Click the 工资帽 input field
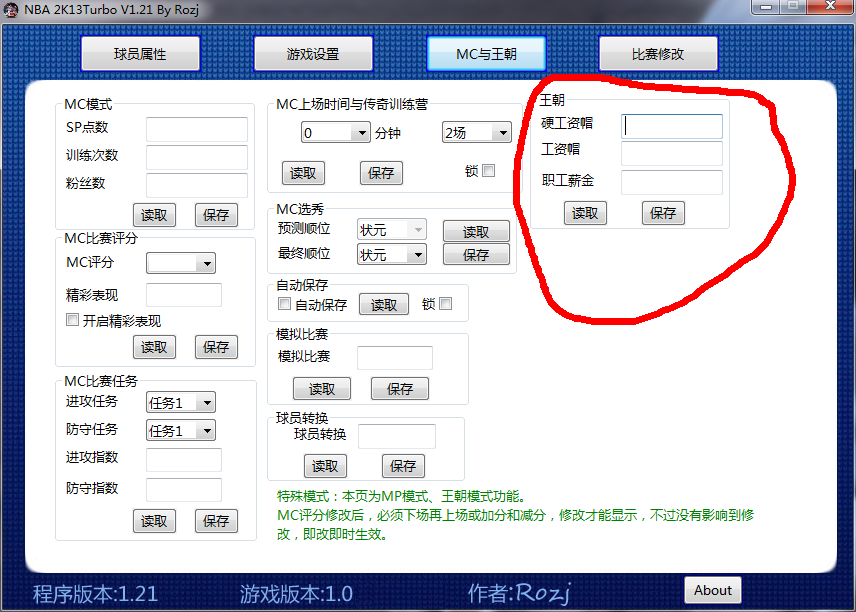Image resolution: width=856 pixels, height=612 pixels. click(x=671, y=153)
